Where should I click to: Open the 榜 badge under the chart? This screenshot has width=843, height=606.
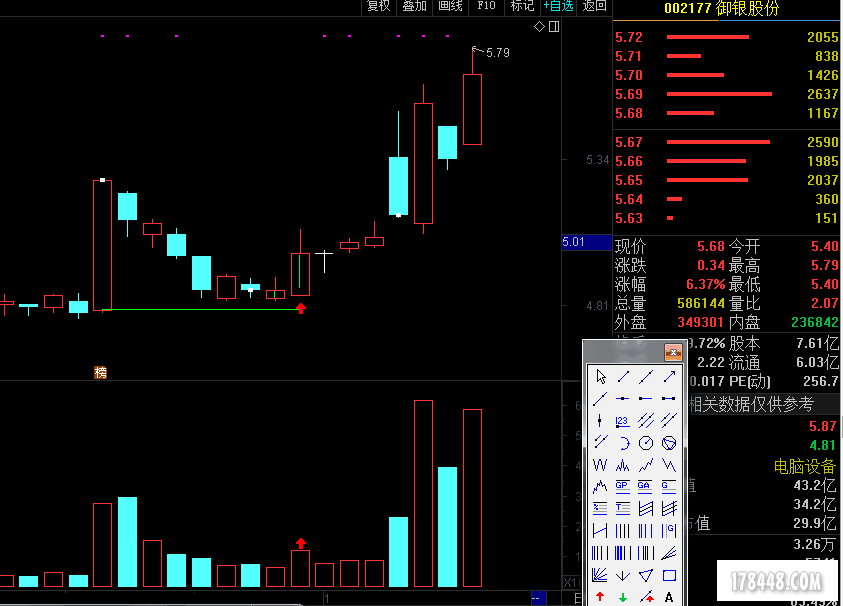(101, 372)
